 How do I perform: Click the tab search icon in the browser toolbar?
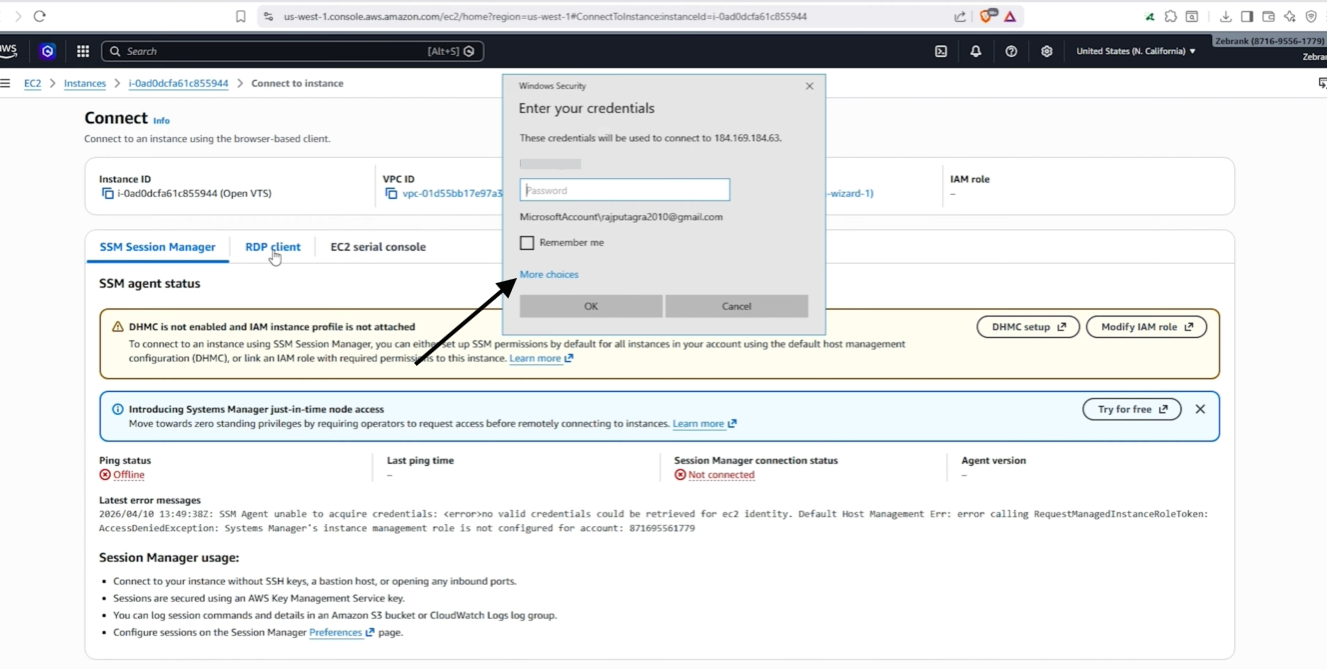point(1192,16)
